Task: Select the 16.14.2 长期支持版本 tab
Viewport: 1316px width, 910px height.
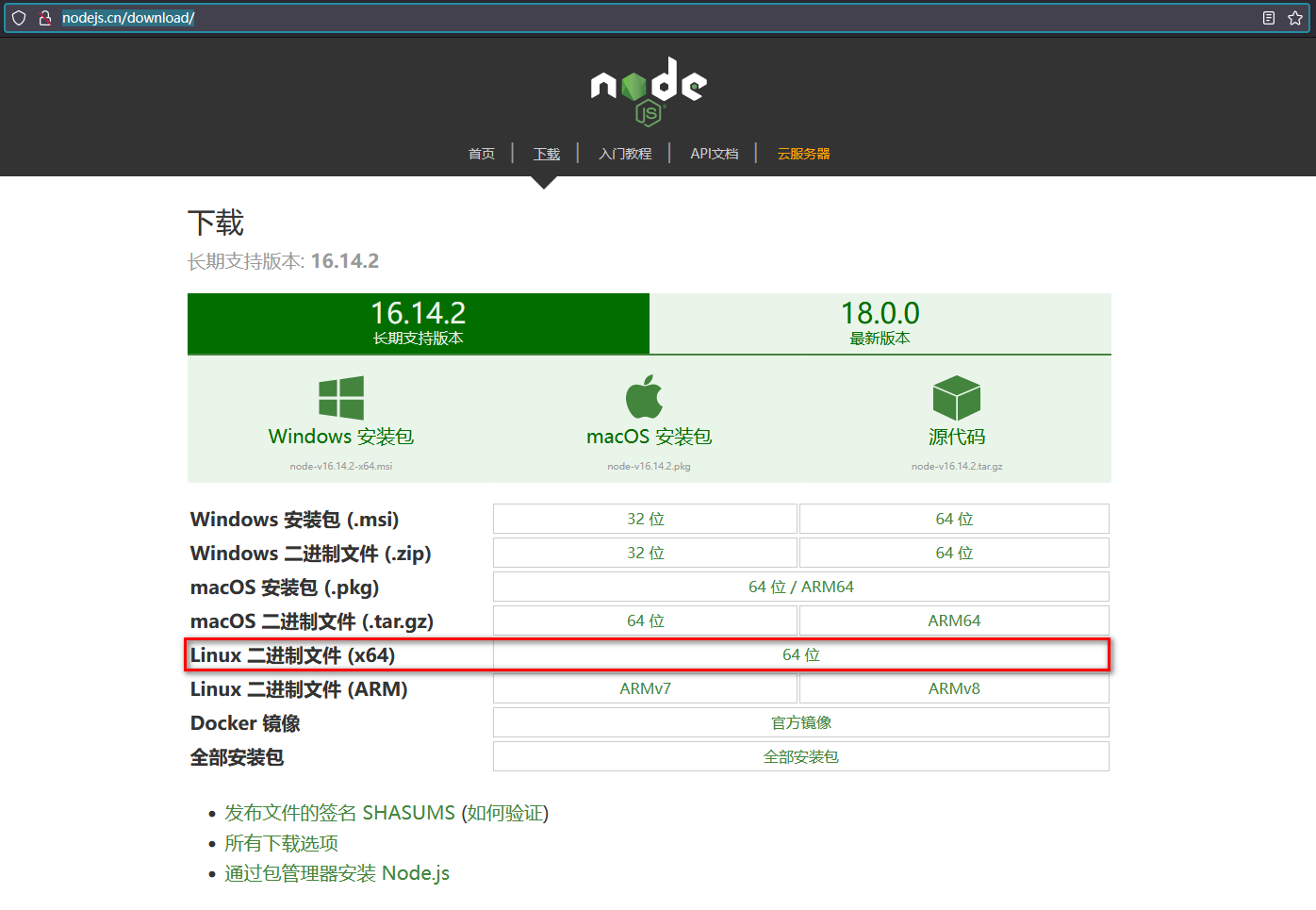Action: click(x=419, y=323)
